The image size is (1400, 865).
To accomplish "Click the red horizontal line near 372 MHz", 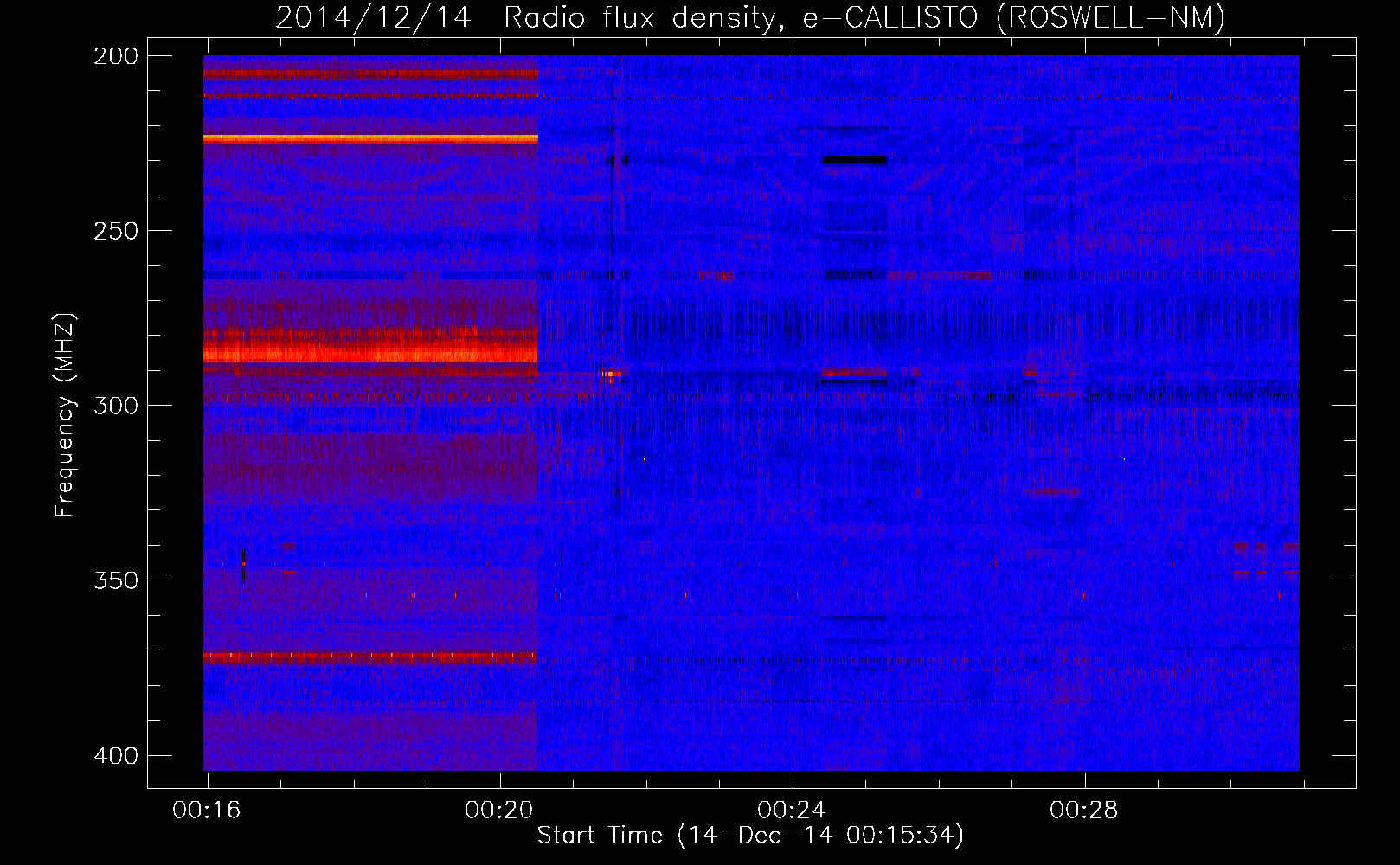I will tap(370, 657).
